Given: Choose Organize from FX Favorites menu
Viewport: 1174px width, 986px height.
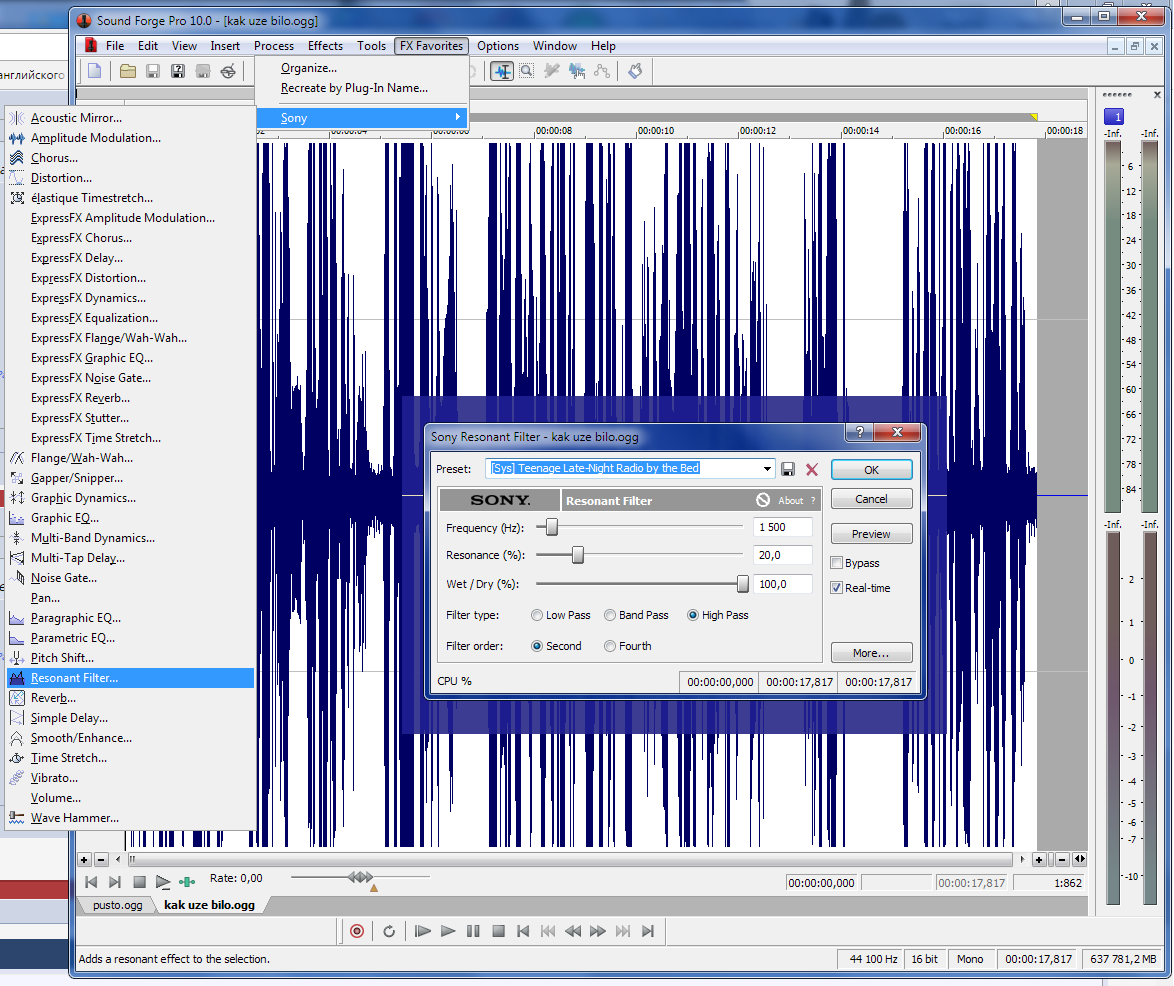Looking at the screenshot, I should (308, 68).
